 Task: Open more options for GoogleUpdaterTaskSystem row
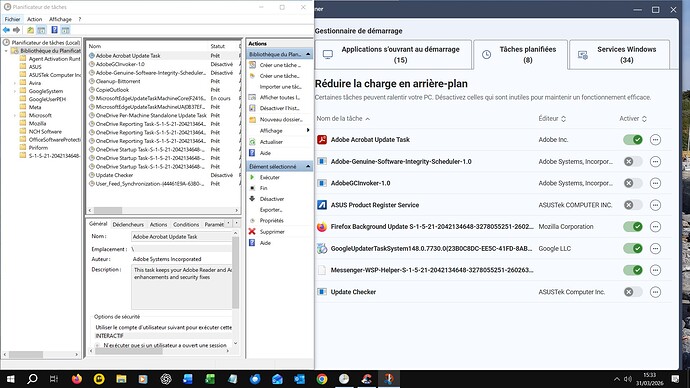click(655, 249)
